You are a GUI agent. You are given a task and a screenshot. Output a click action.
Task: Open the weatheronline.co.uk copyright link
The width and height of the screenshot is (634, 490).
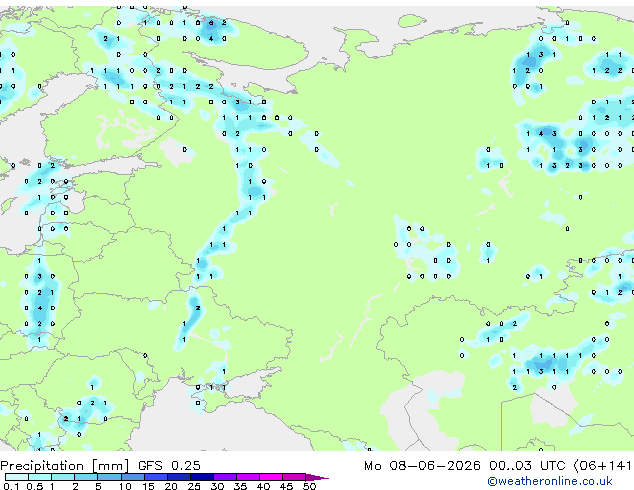[x=549, y=481]
